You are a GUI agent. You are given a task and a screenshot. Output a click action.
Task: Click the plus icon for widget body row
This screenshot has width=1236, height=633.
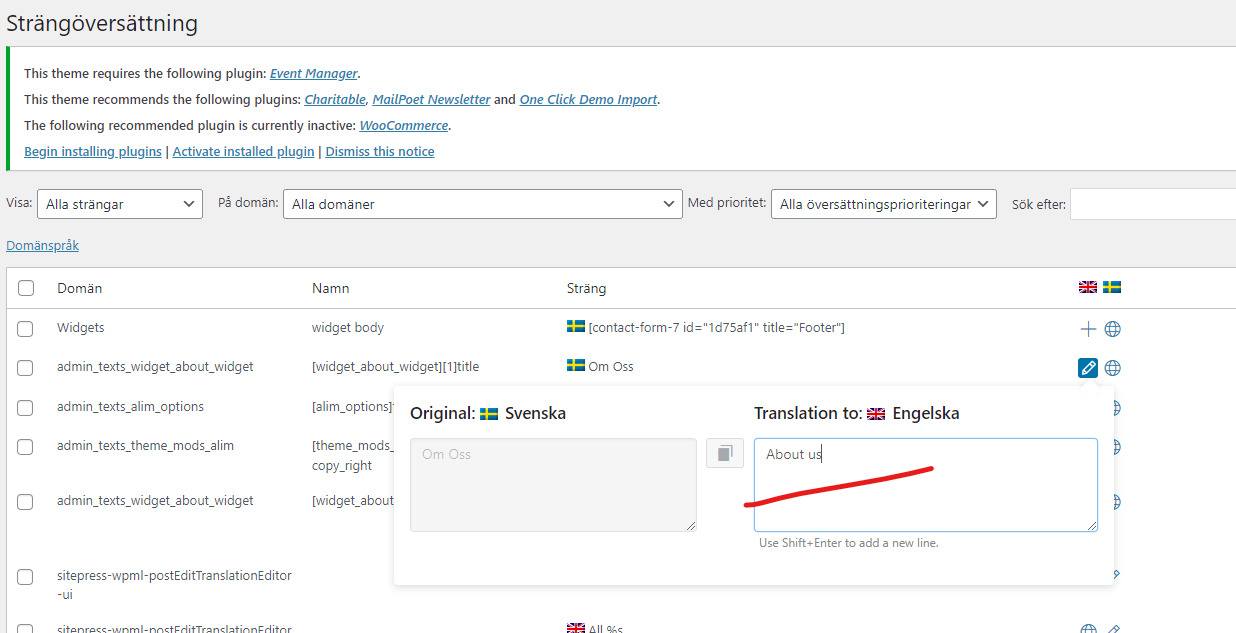point(1088,329)
